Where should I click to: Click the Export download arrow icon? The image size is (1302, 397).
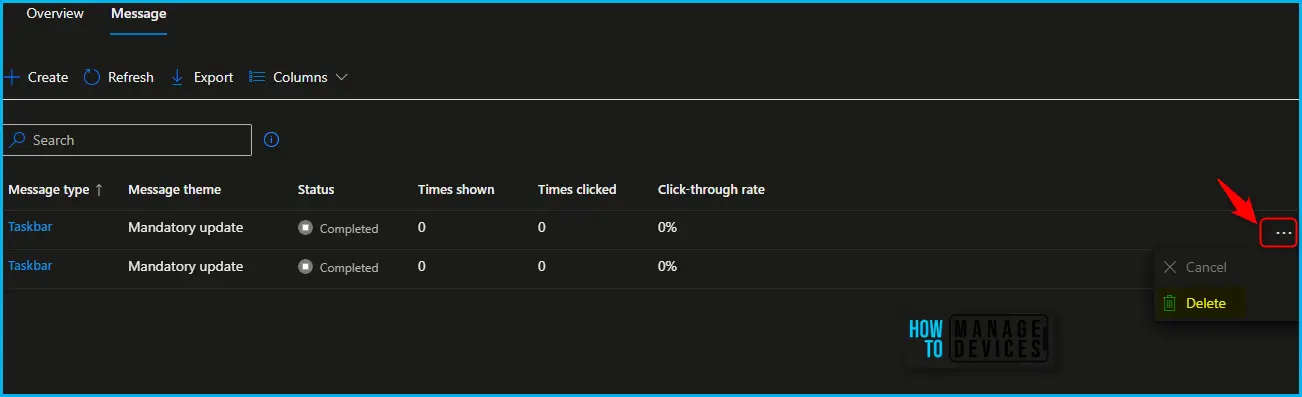coord(178,77)
